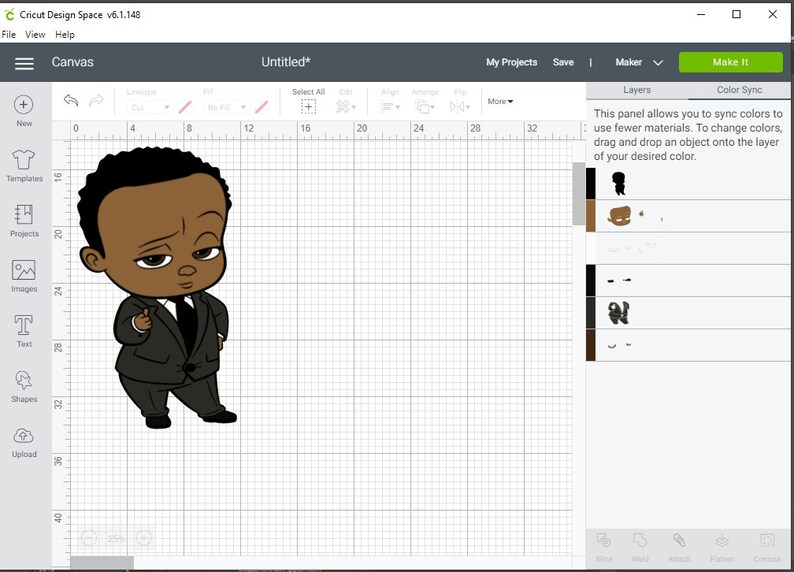Open the Edit tool dropdown
The width and height of the screenshot is (794, 572).
tap(346, 106)
